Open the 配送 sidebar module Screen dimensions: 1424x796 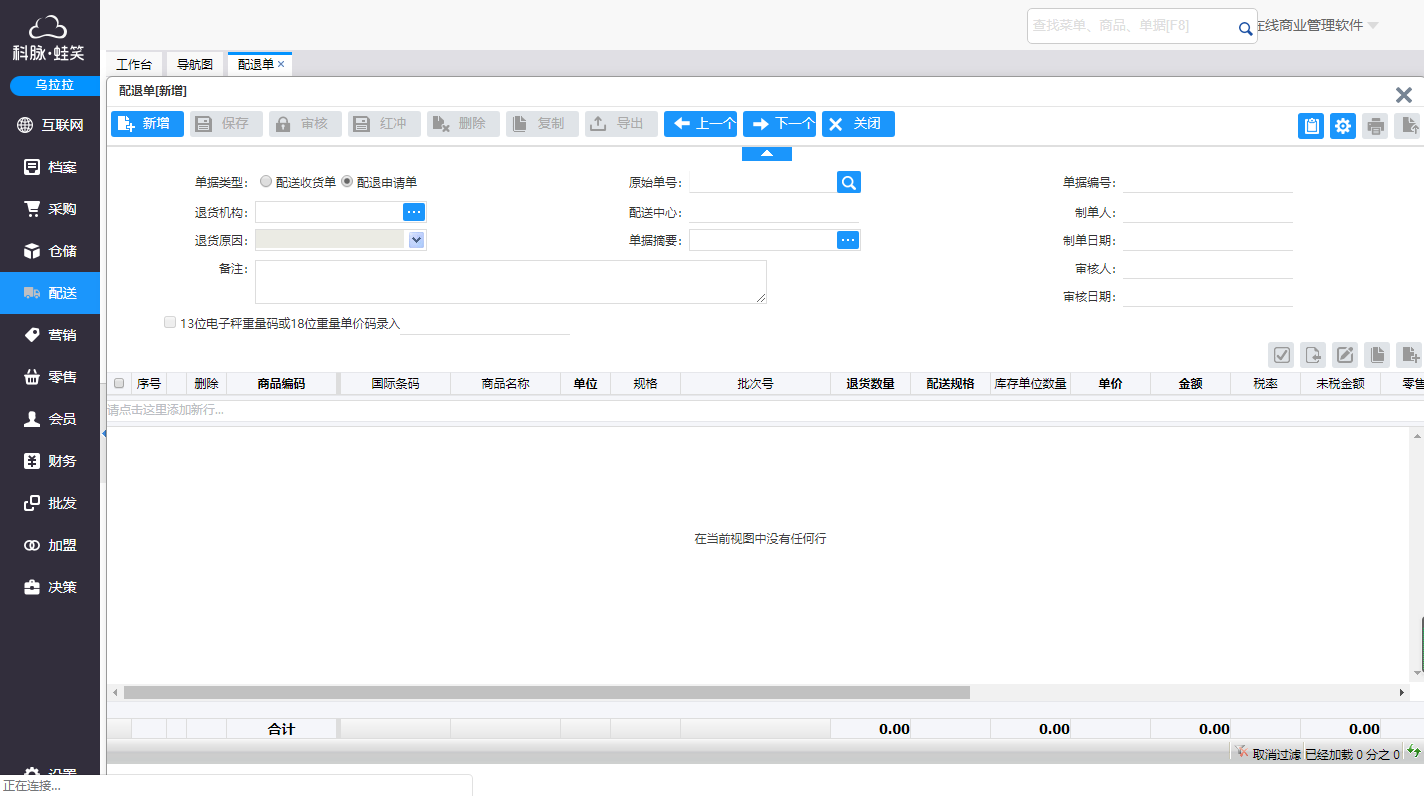click(50, 293)
